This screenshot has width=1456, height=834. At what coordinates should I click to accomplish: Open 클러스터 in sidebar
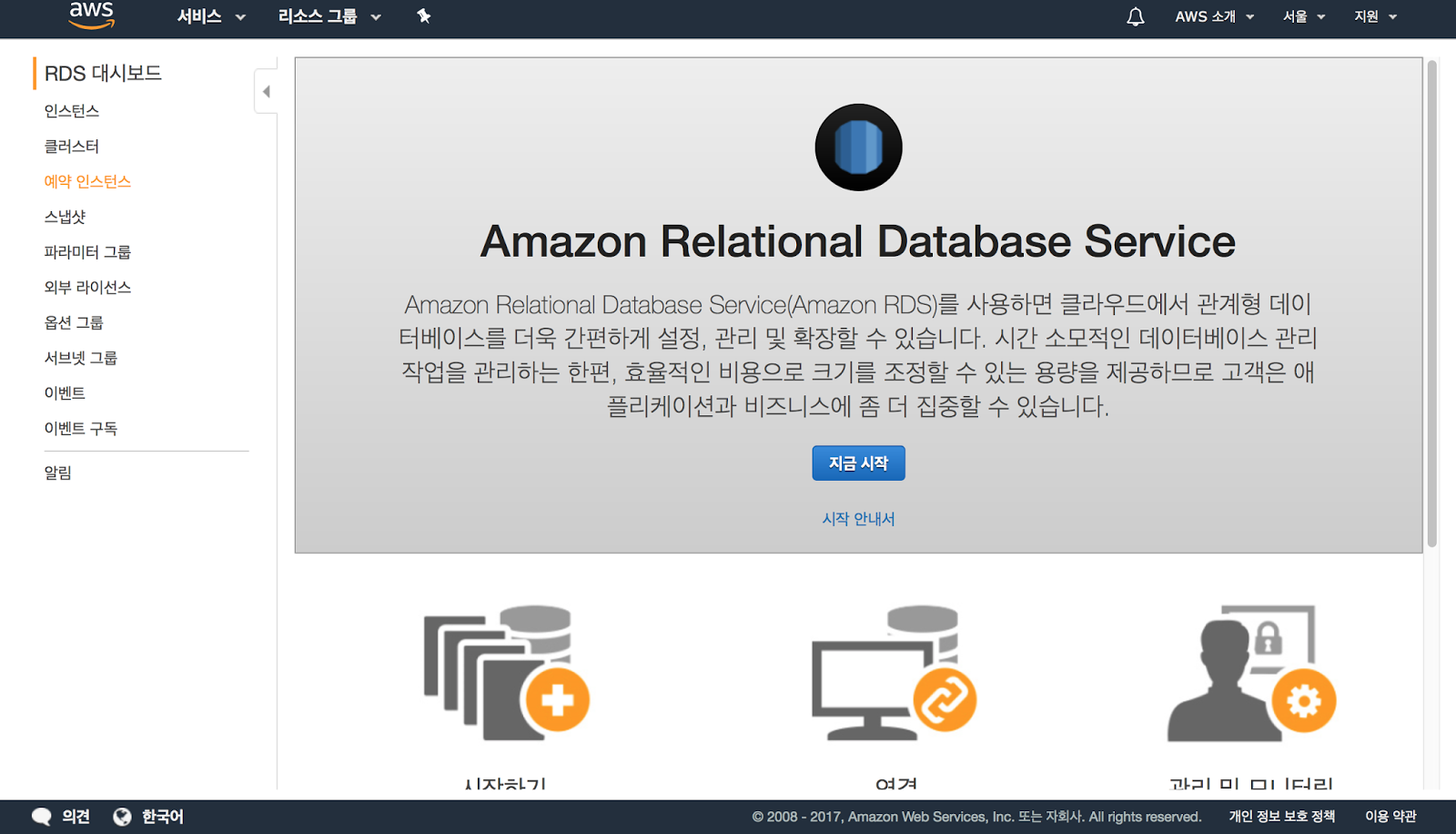click(72, 147)
